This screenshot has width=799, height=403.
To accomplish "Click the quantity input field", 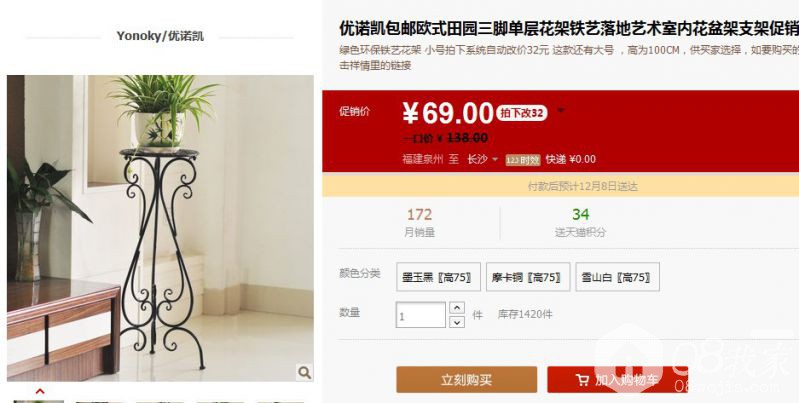I will [x=421, y=315].
